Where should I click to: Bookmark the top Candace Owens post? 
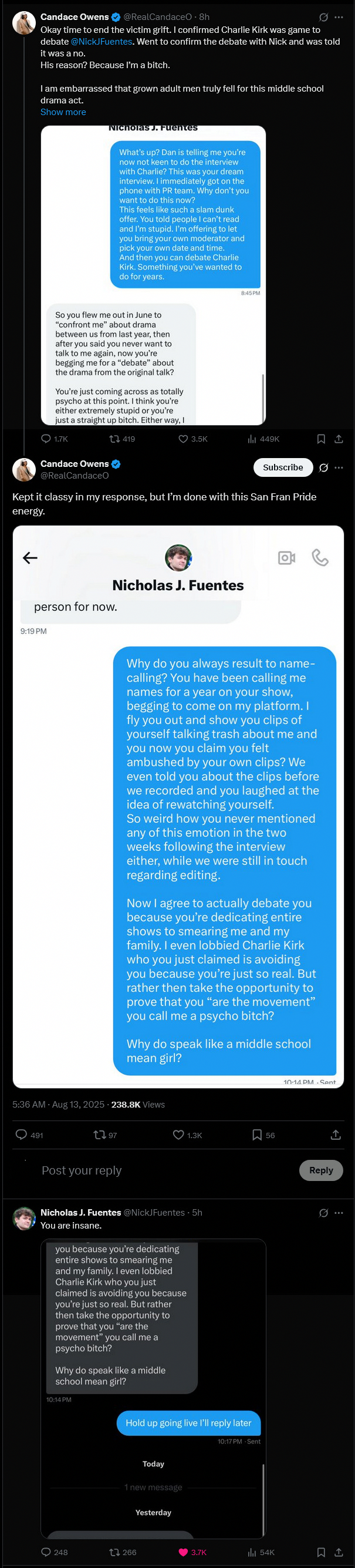(321, 439)
